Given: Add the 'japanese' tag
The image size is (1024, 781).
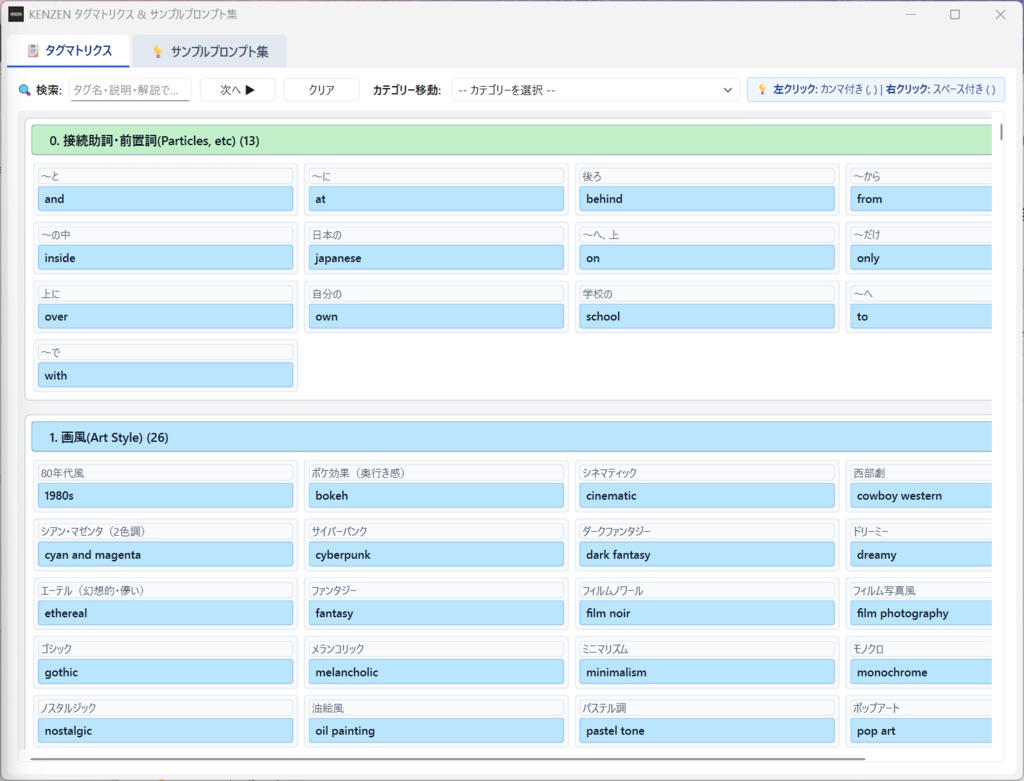Looking at the screenshot, I should pyautogui.click(x=436, y=257).
